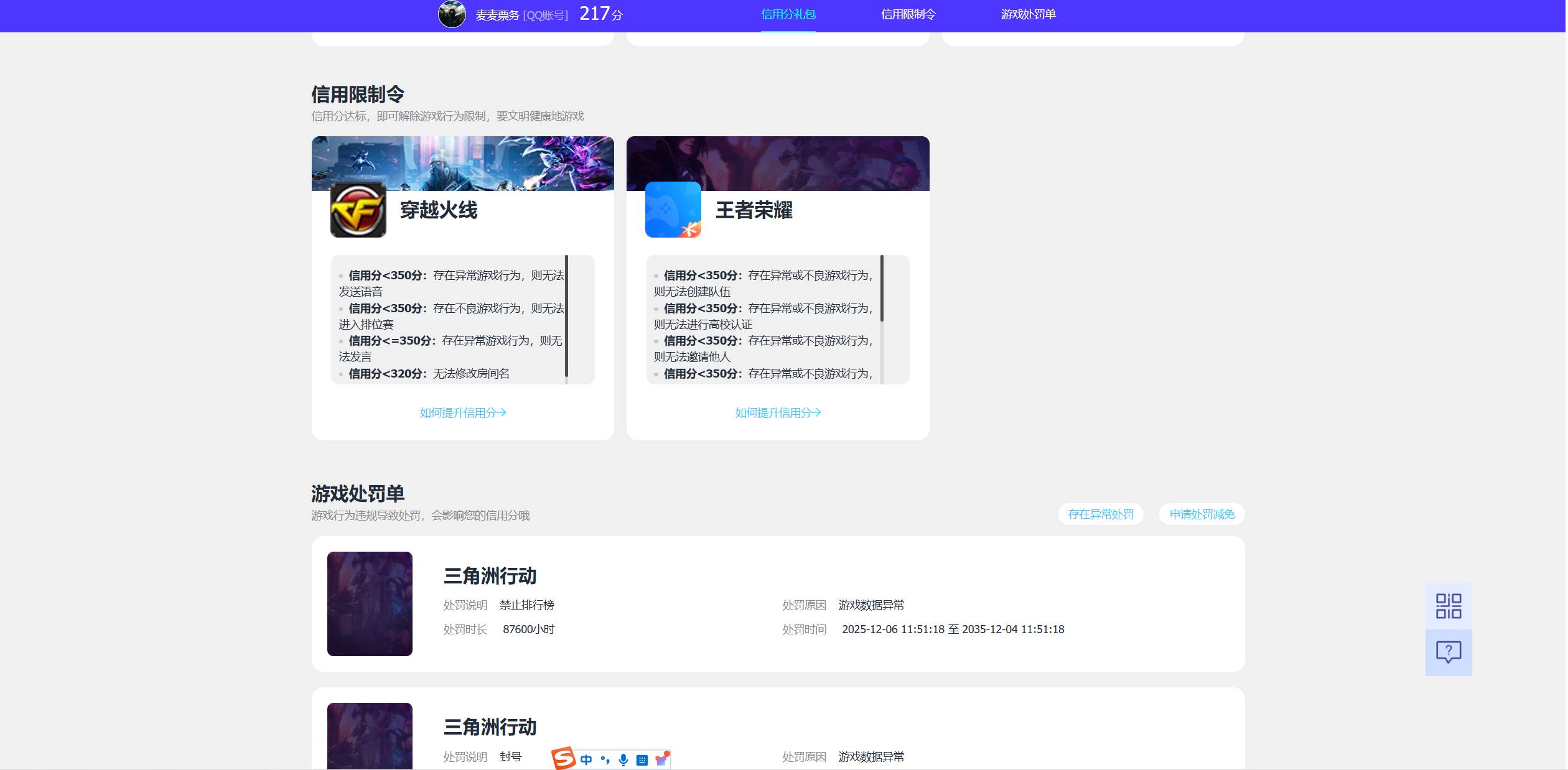Click the 穿越火线 card title
Image resolution: width=1568 pixels, height=770 pixels.
coord(439,210)
